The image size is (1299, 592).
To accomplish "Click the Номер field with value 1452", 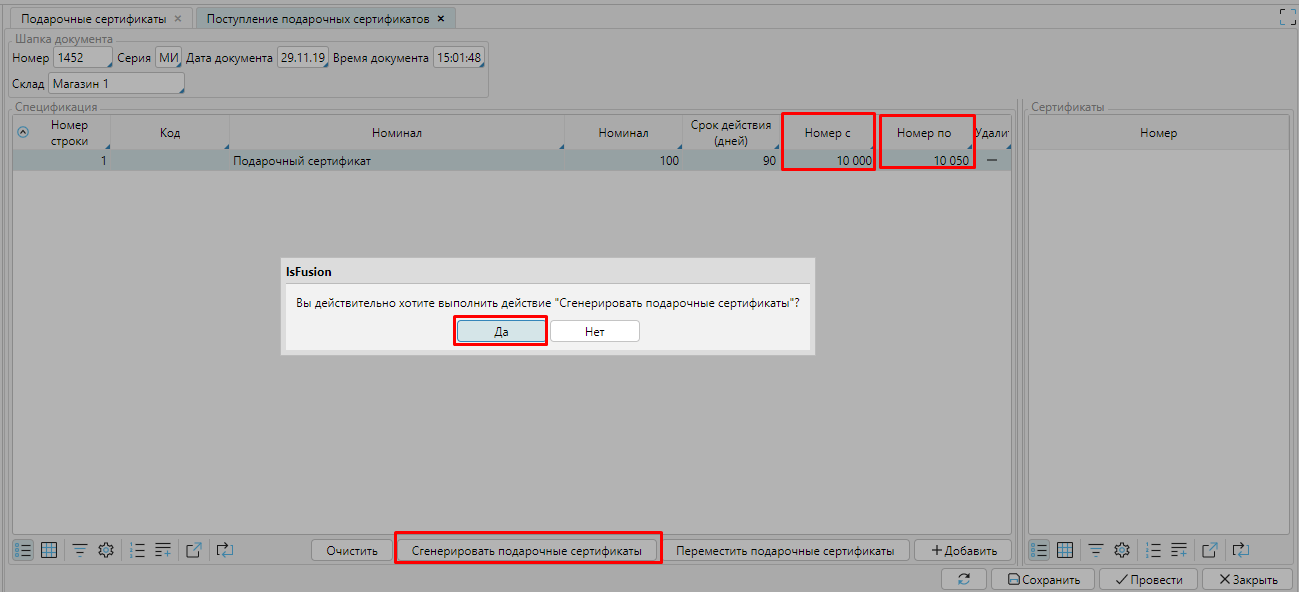I will [82, 58].
